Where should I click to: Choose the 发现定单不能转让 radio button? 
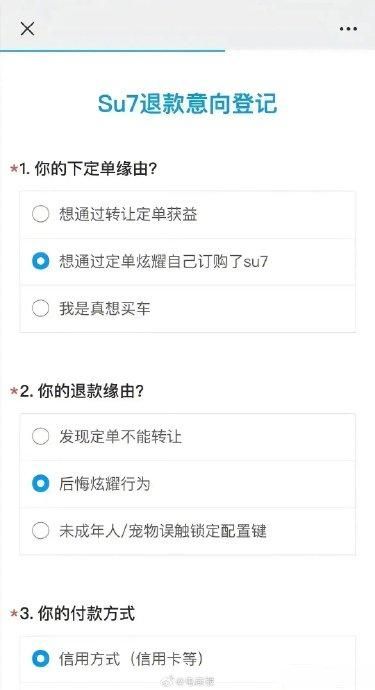40,437
